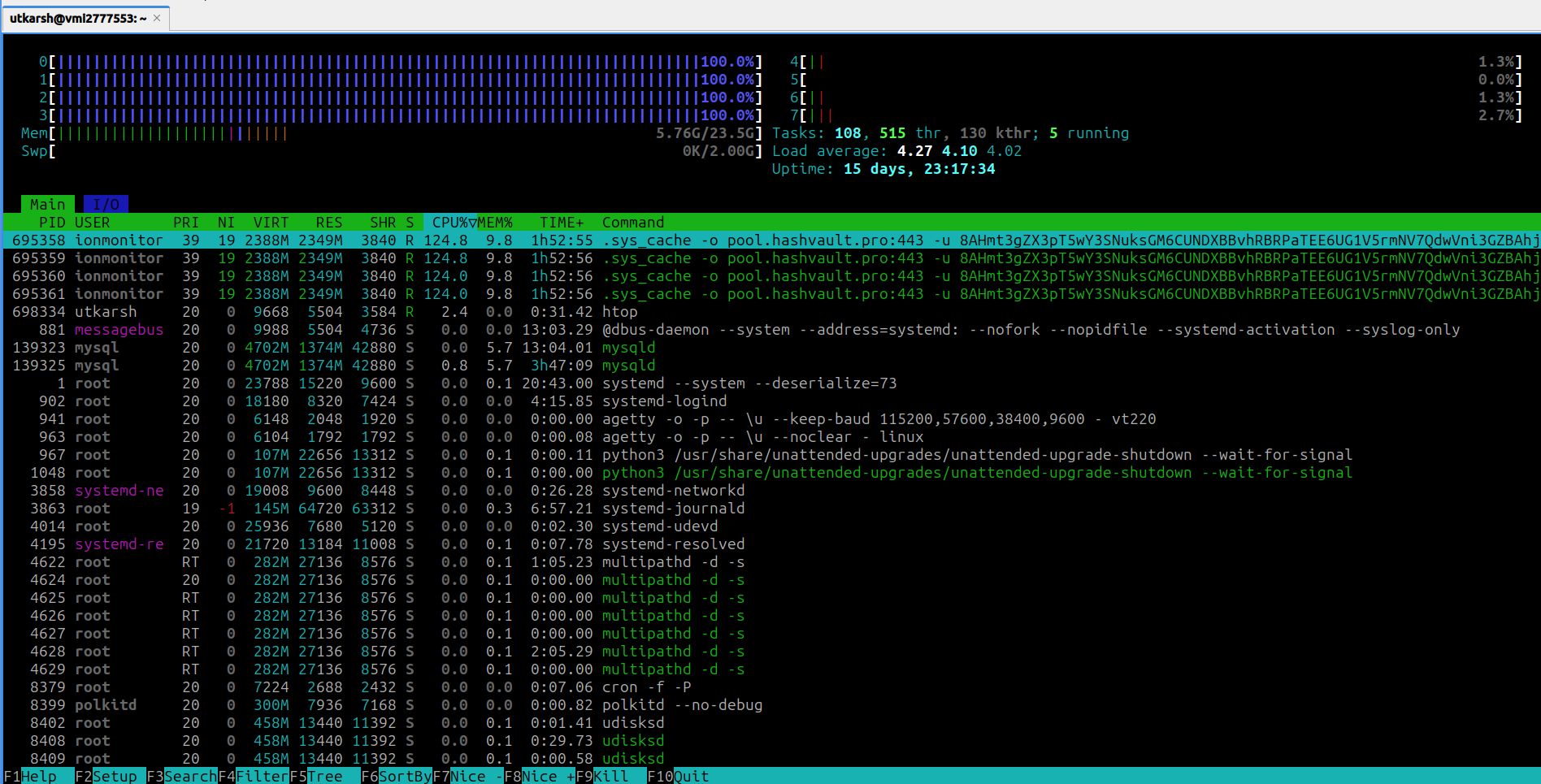Switch to the I/O tab
This screenshot has width=1541, height=784.
tap(106, 205)
